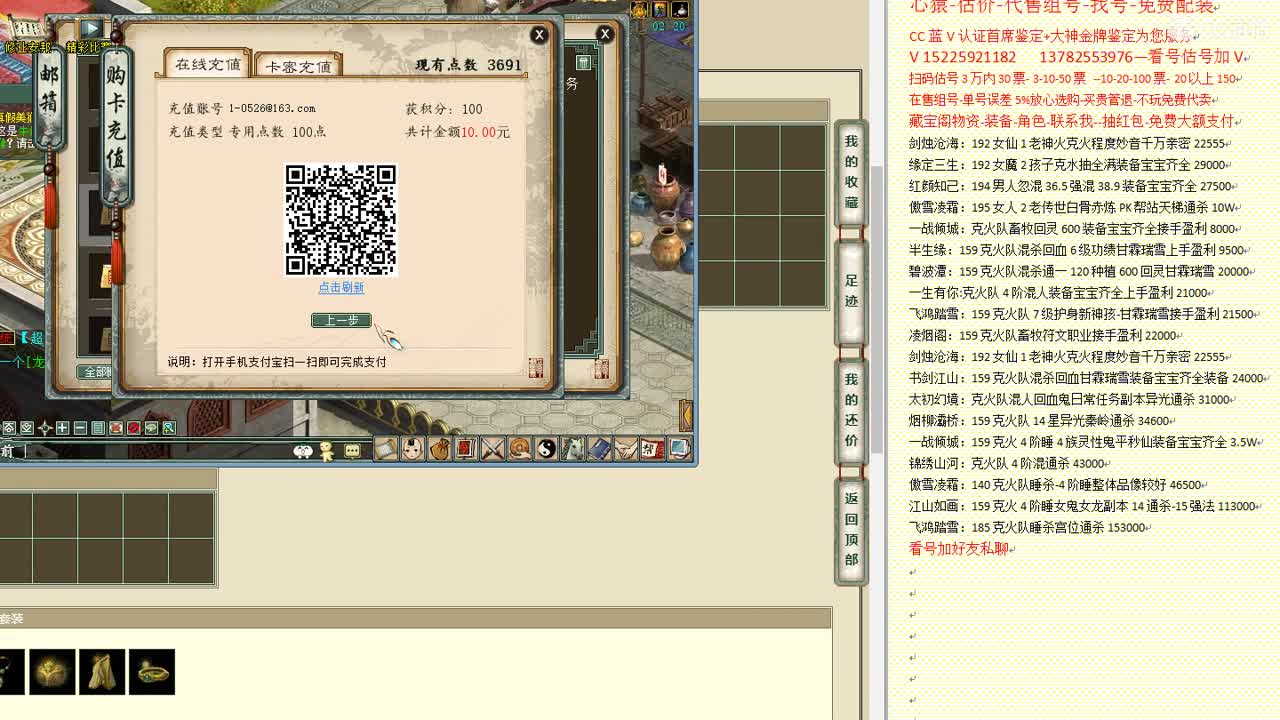Open the 帮 guild icon
The width and height of the screenshot is (1280, 720).
coord(652,448)
